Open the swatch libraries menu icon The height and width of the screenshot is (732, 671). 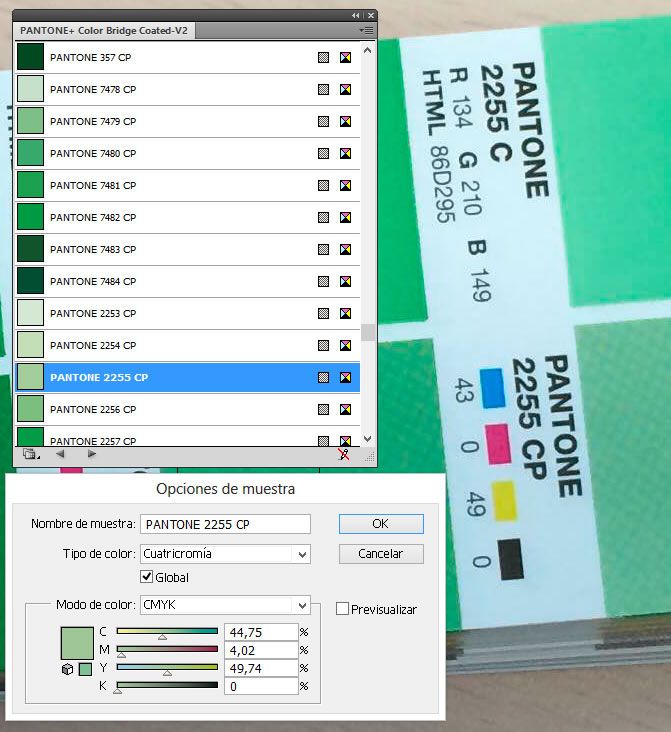31,454
